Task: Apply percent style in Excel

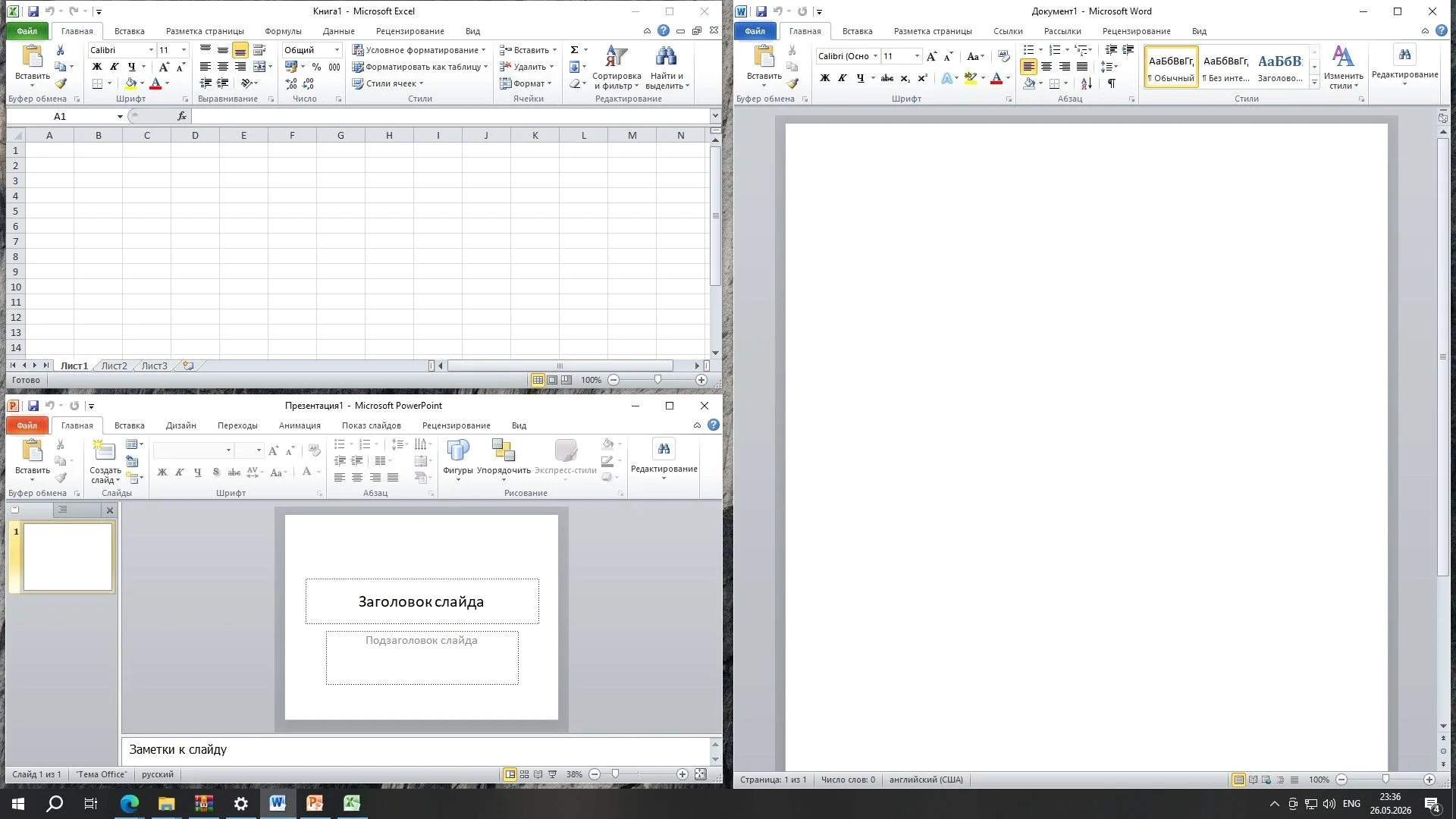Action: point(316,67)
